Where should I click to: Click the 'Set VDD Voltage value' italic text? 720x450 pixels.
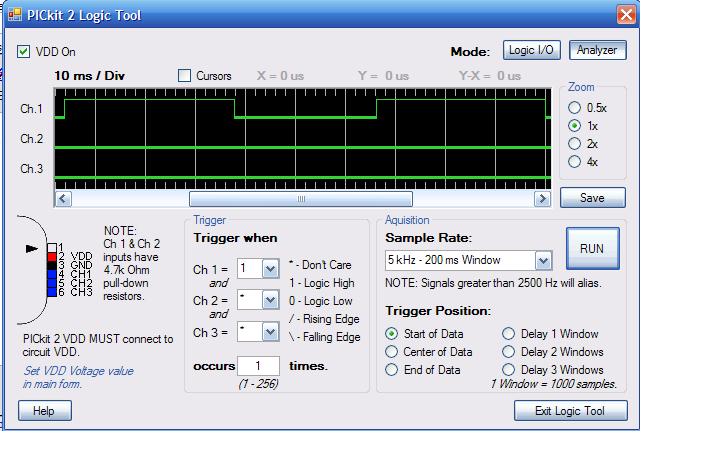[79, 371]
